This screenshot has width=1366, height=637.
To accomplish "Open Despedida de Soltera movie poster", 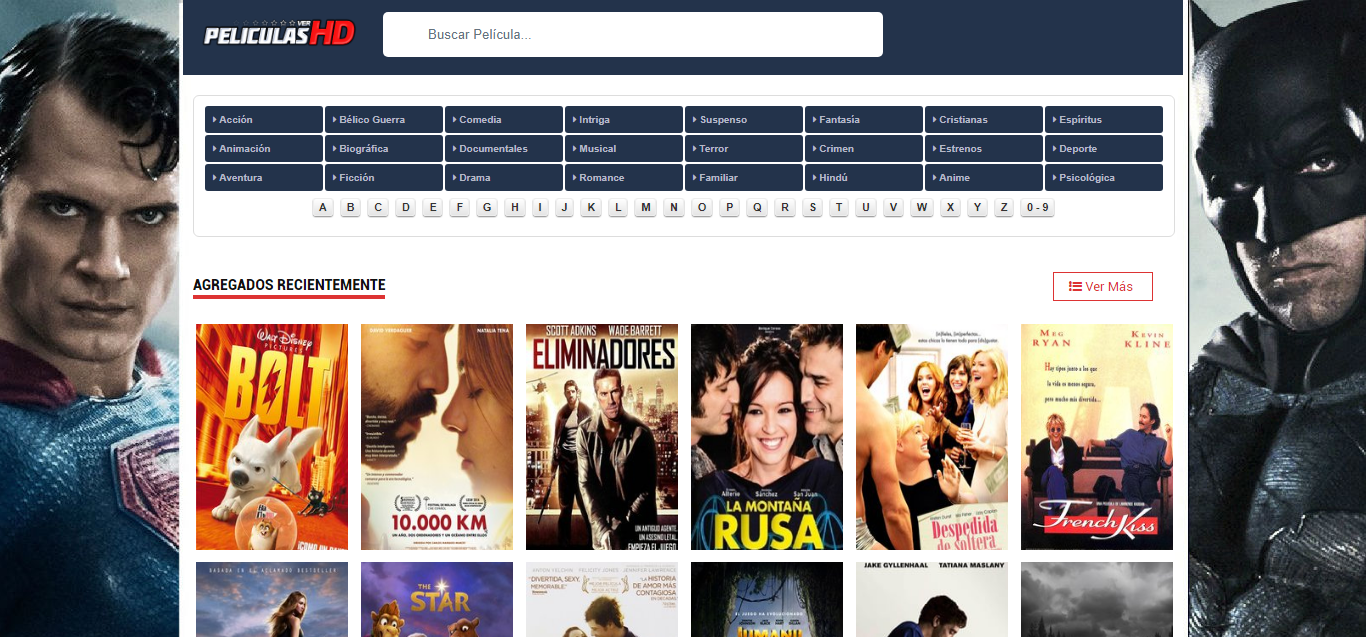I will tap(932, 437).
